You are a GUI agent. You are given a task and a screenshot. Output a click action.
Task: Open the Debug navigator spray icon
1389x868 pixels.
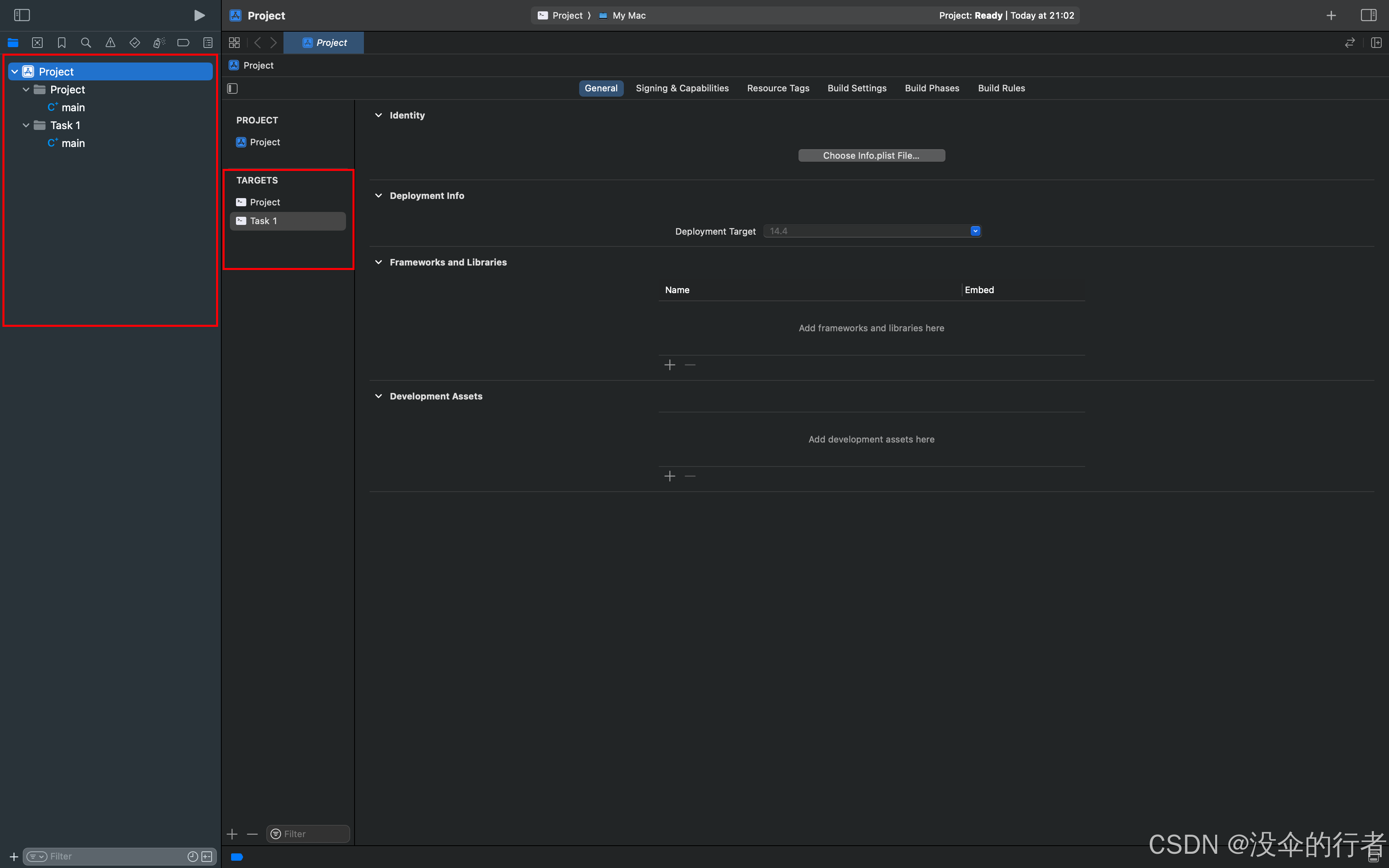159,43
